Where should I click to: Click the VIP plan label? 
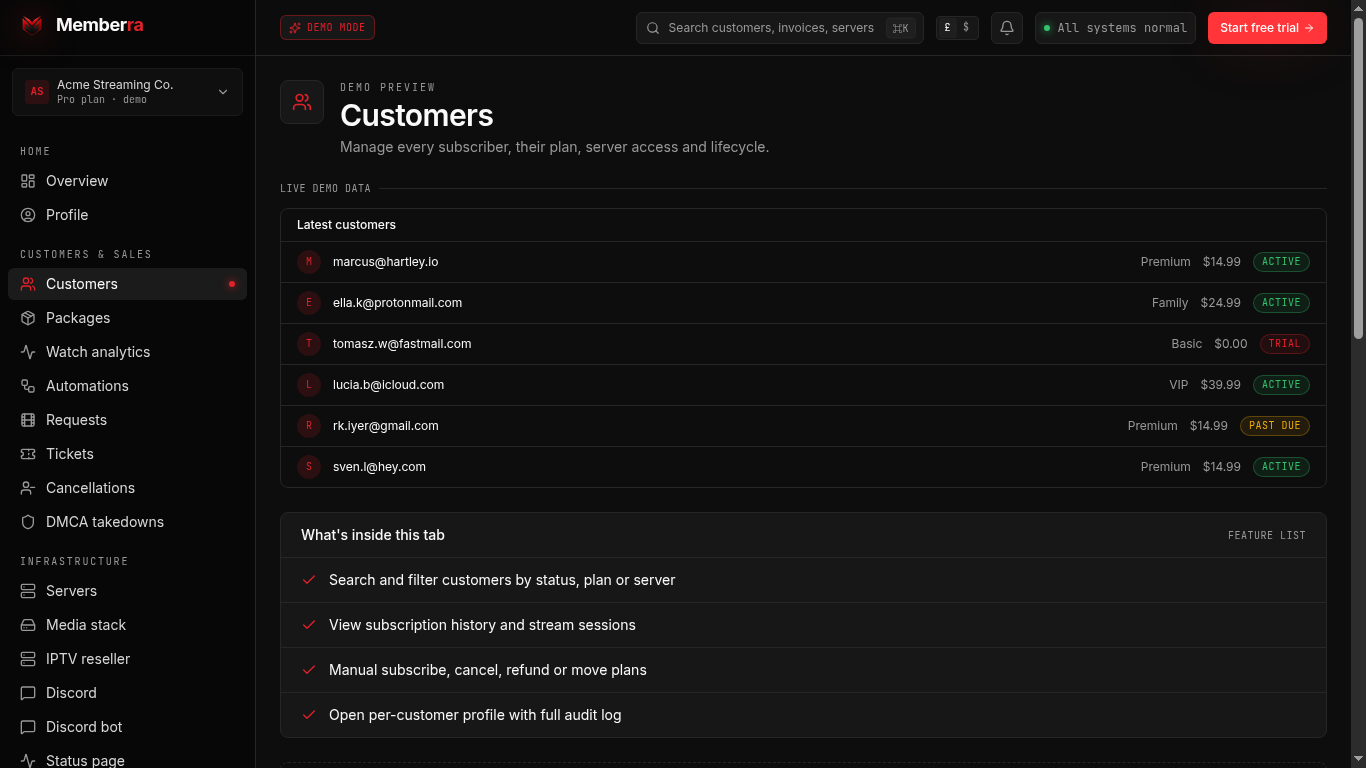[x=1179, y=385]
